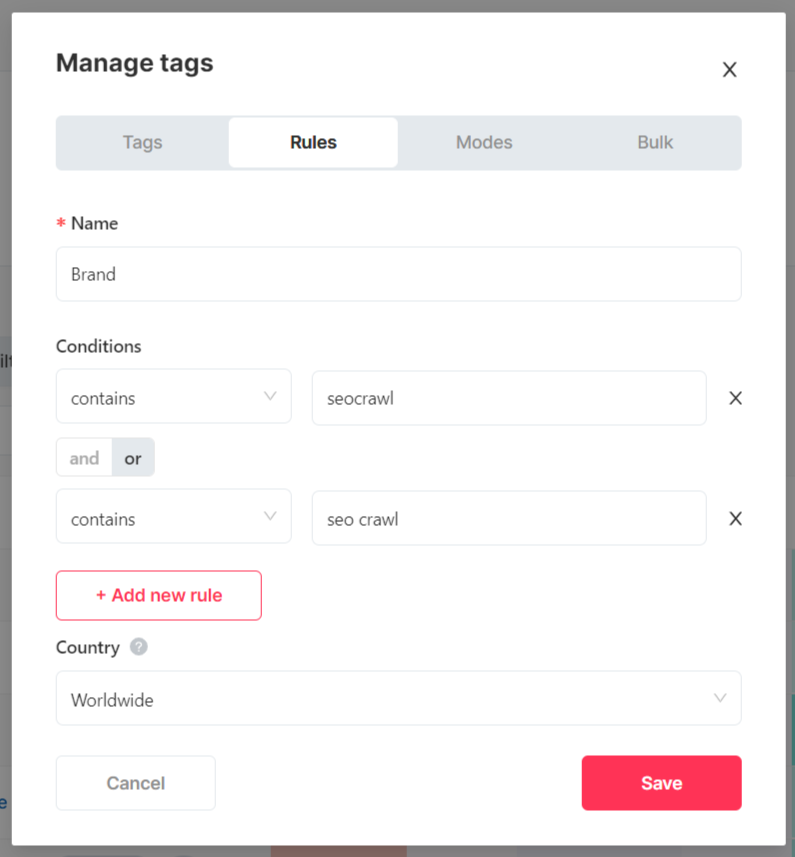Open the Modes tab
795x857 pixels.
coord(484,142)
